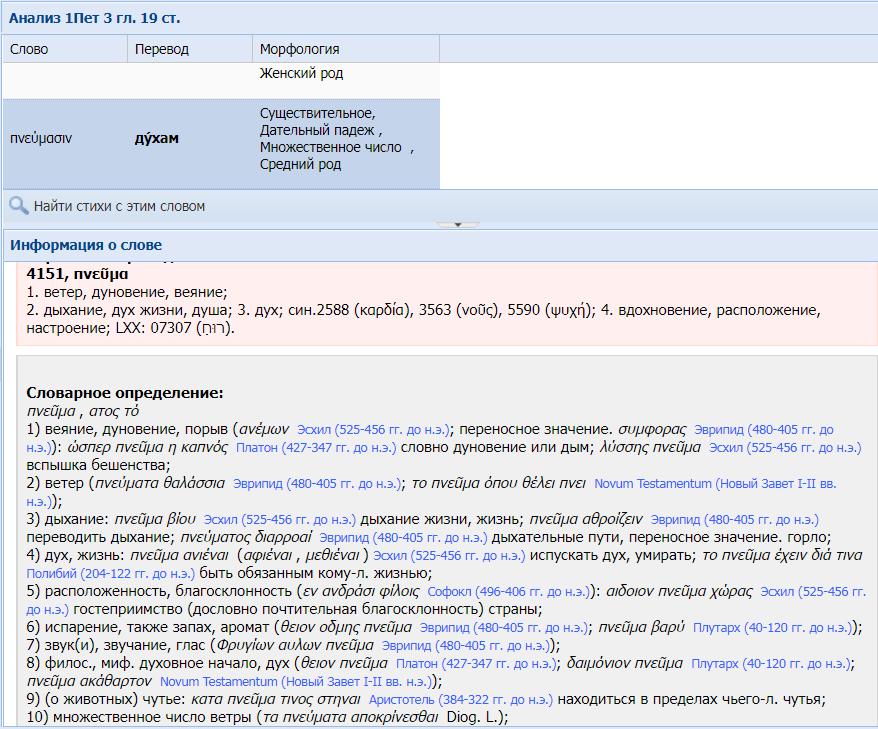The image size is (878, 729).
Task: Click the "Найти стихи с этим словом" button
Action: 118,206
